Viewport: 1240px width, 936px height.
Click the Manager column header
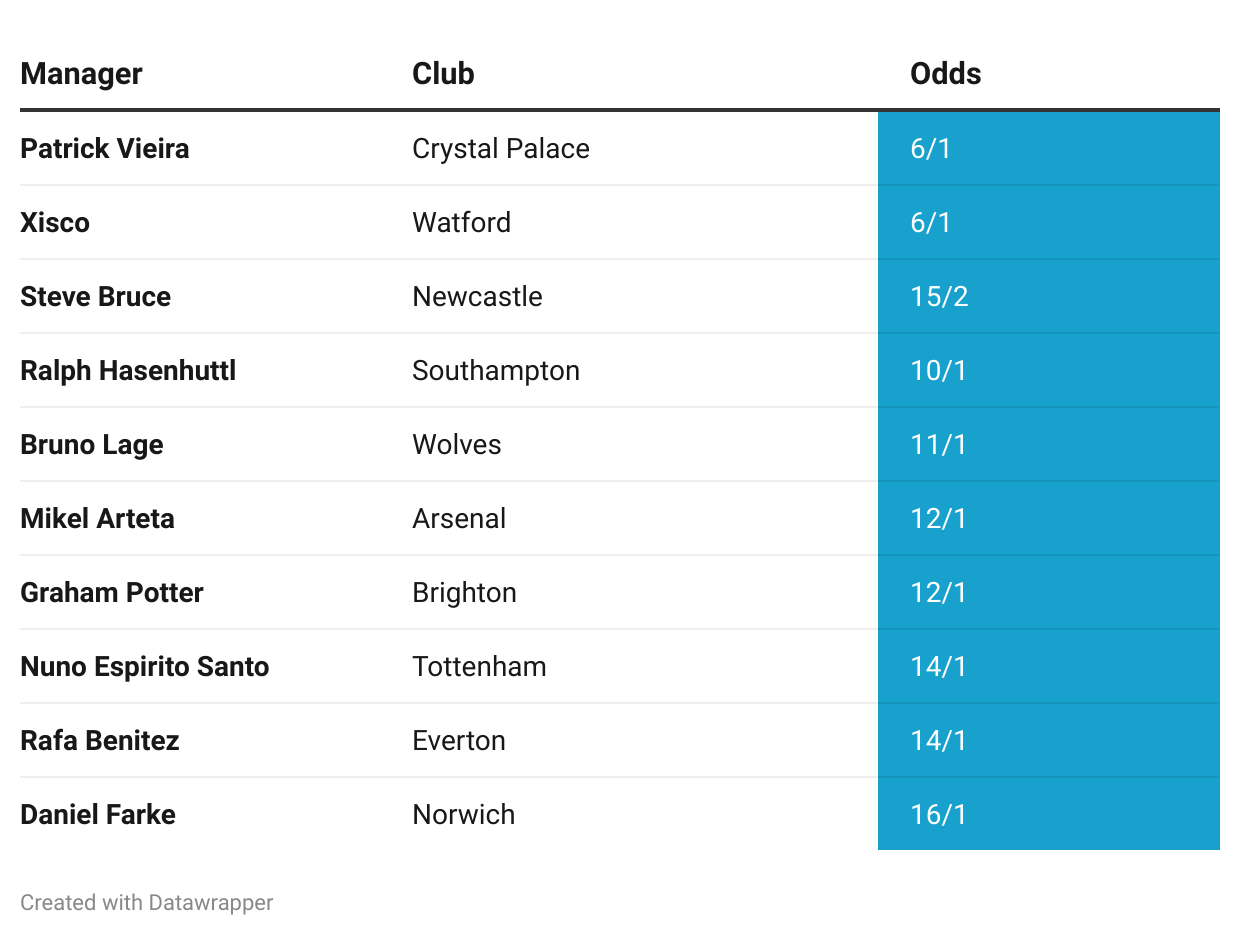82,74
